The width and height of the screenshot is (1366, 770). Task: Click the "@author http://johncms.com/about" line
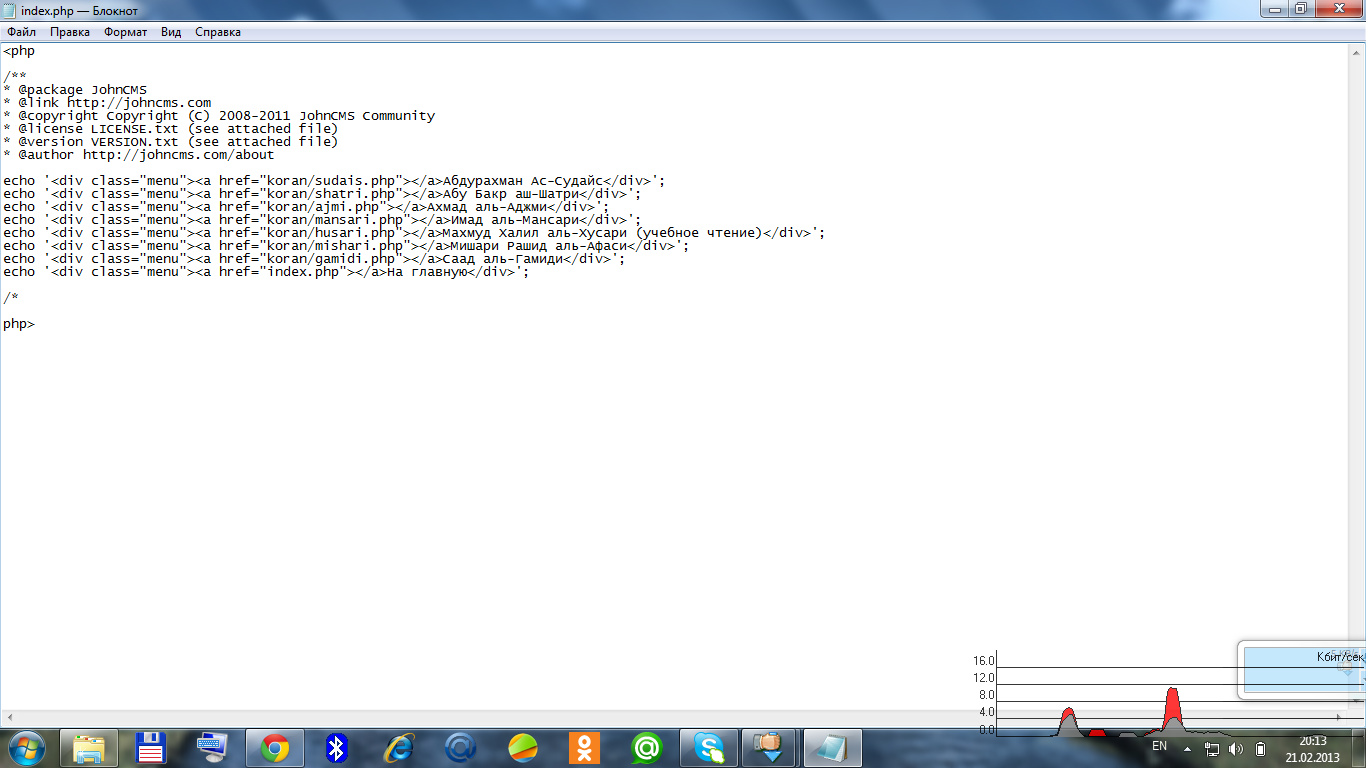(x=139, y=155)
